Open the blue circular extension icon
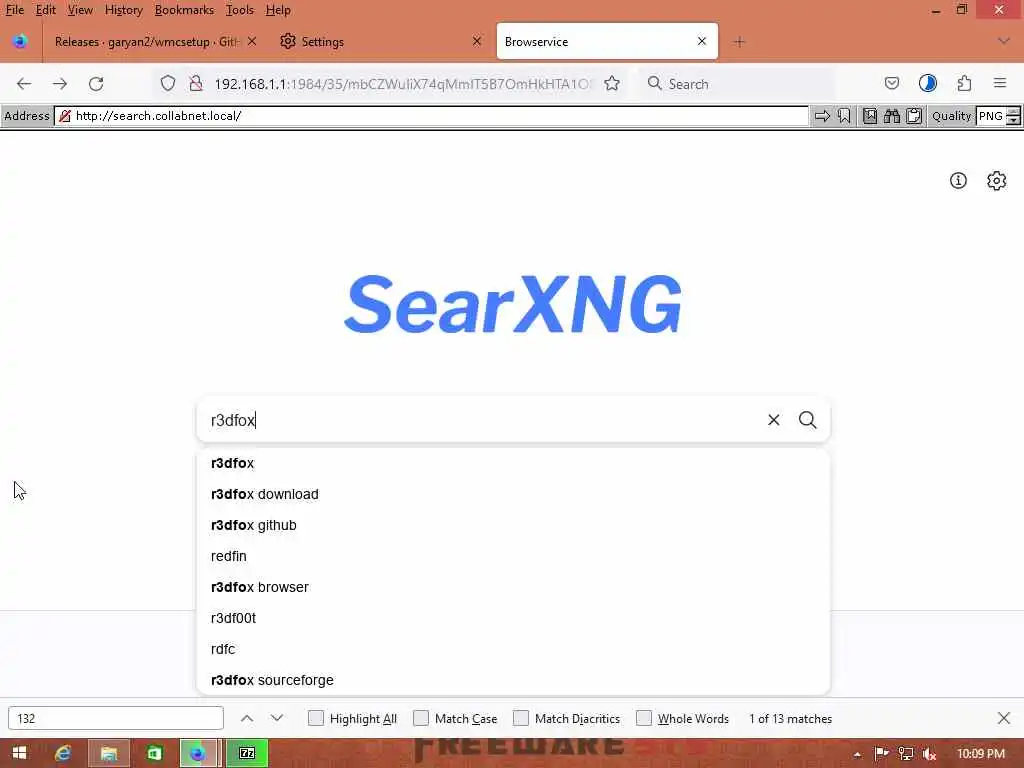 (x=927, y=84)
